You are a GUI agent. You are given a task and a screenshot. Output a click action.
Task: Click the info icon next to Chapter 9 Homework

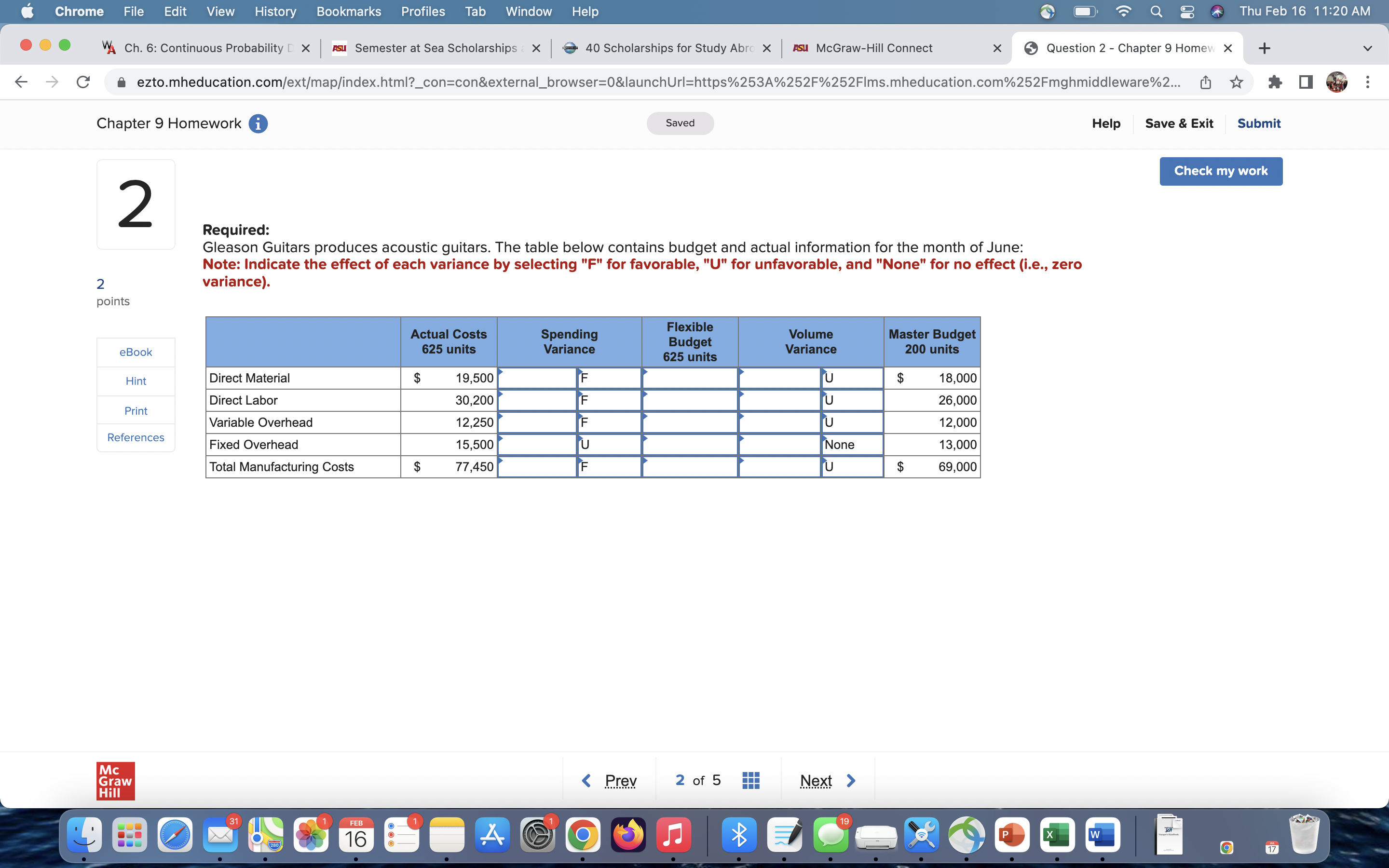pos(259,123)
